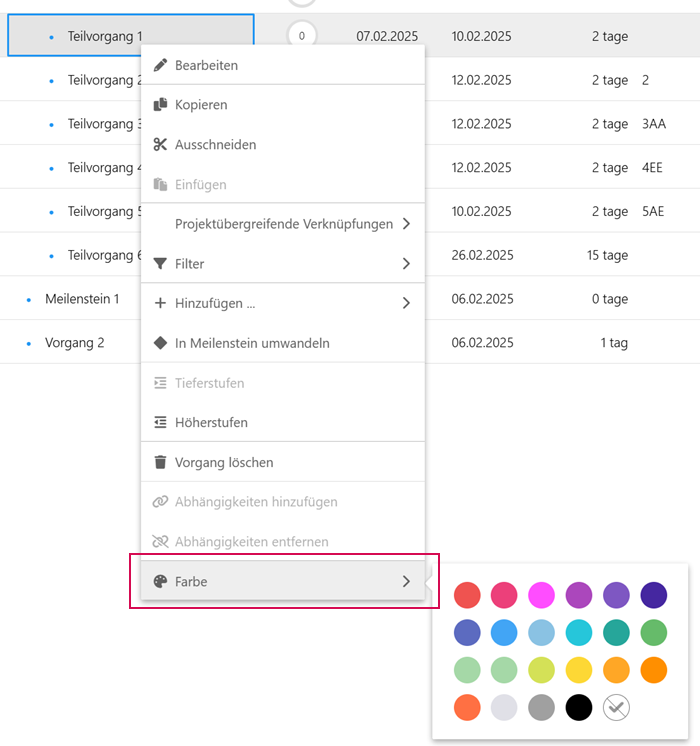Click the palette icon beside Farbe

point(160,581)
